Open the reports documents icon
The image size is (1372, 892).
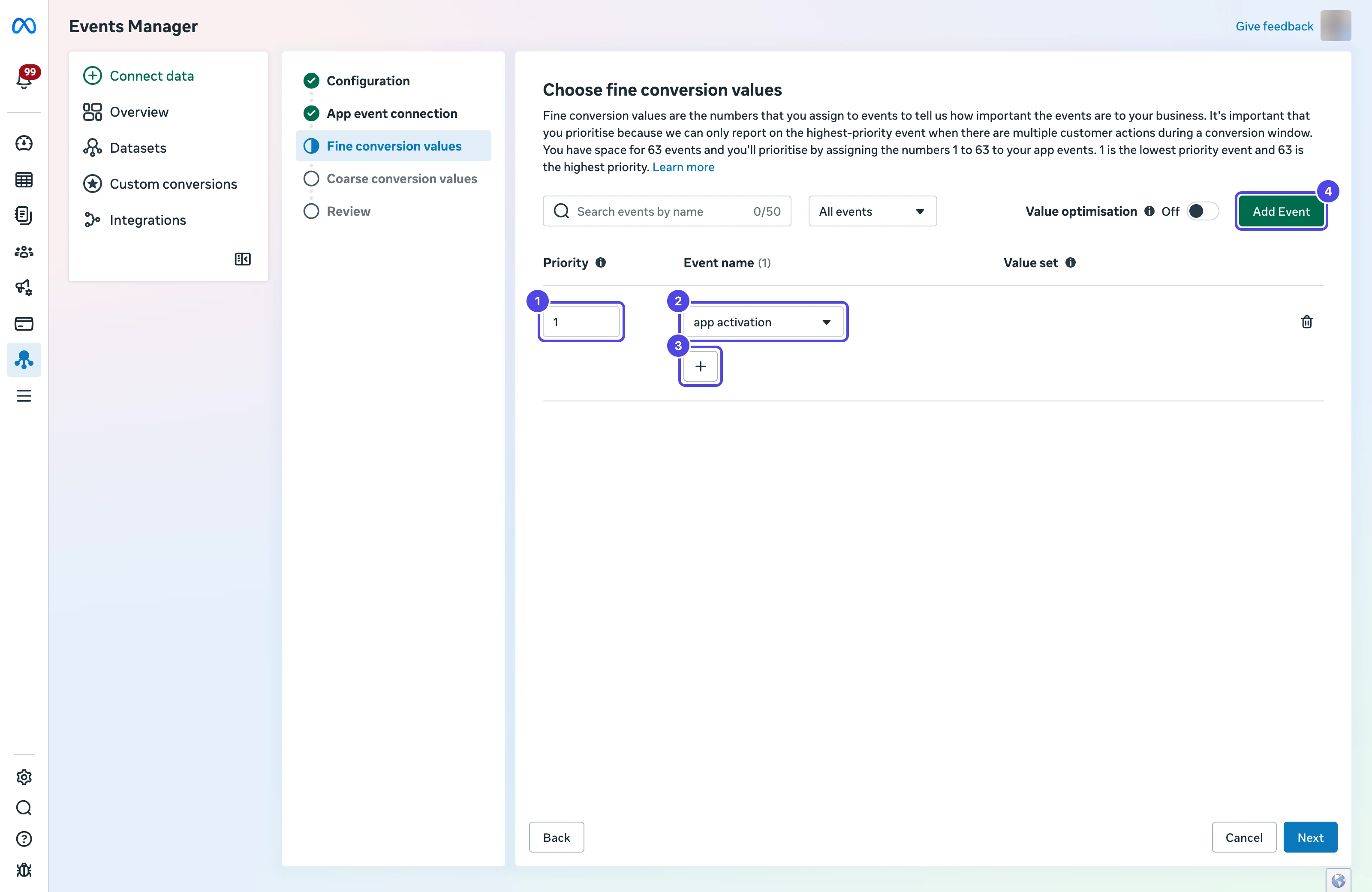(24, 215)
